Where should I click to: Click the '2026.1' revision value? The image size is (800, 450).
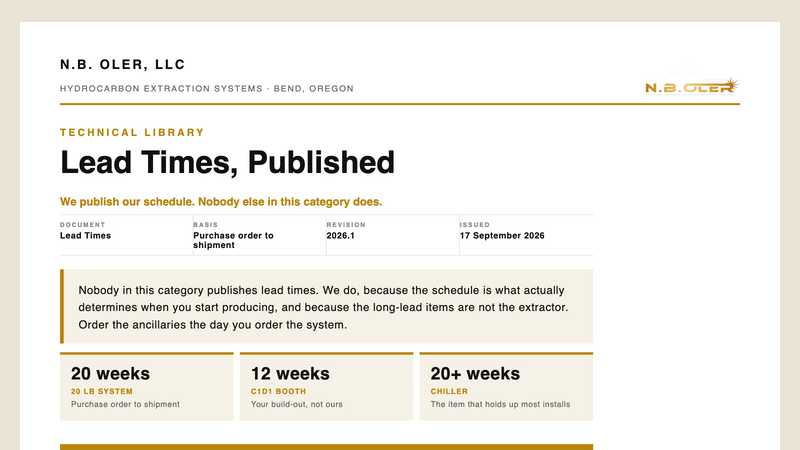click(x=340, y=236)
